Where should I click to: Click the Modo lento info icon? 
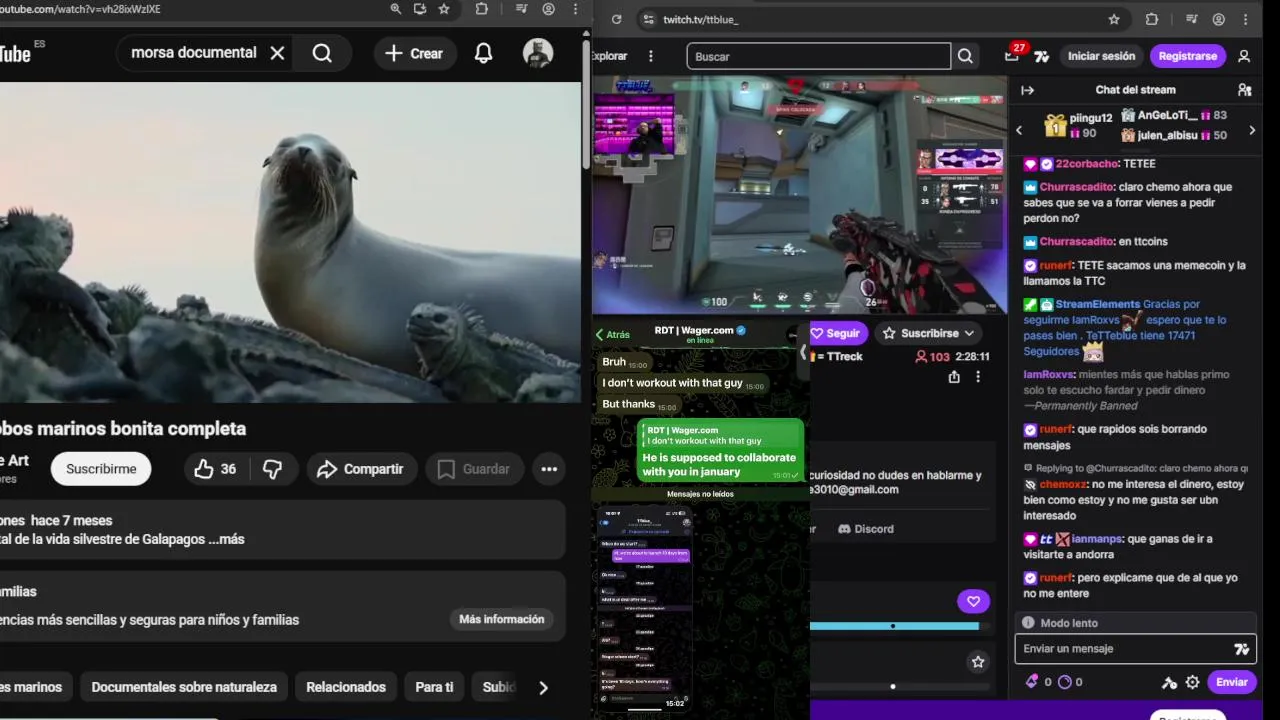pos(1027,623)
